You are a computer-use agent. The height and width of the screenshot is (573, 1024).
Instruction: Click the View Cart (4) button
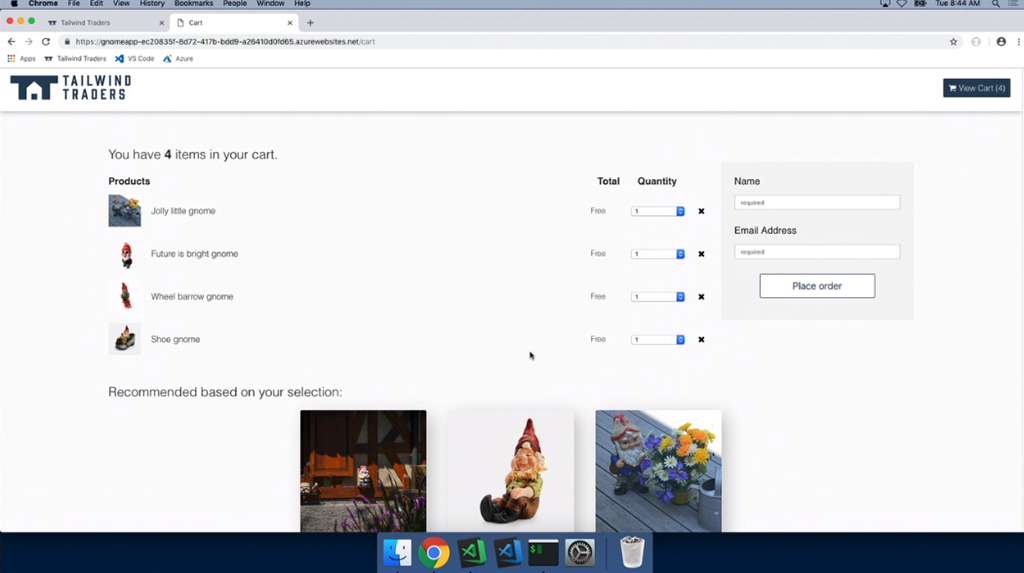tap(976, 88)
